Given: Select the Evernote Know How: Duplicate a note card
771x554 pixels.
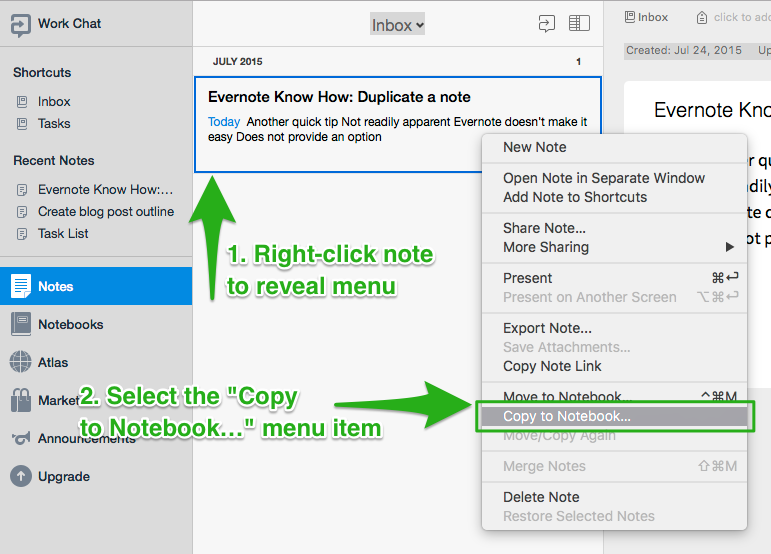Looking at the screenshot, I should (x=398, y=124).
